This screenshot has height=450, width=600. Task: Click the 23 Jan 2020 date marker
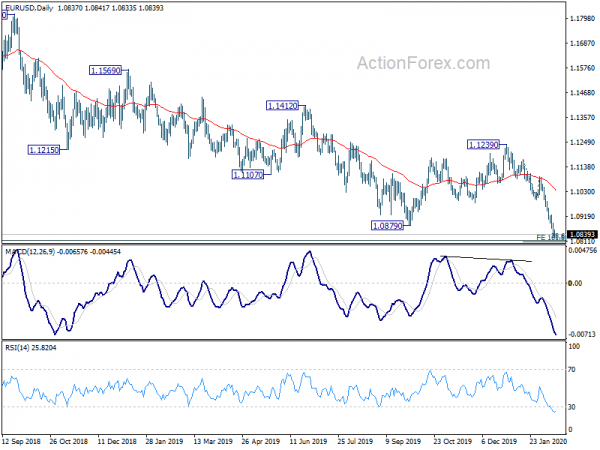coord(548,441)
